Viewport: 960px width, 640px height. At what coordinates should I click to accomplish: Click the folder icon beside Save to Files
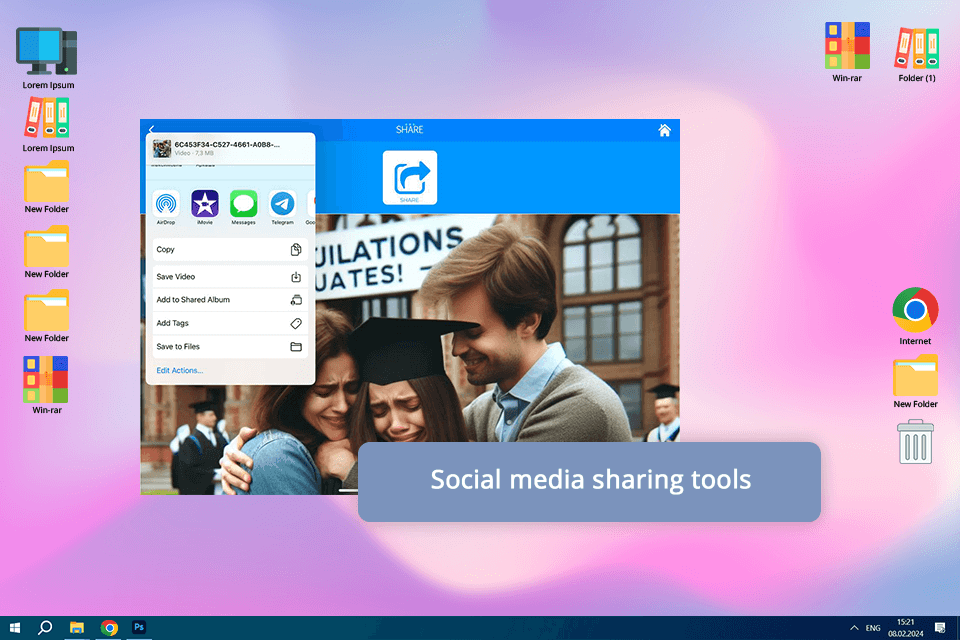[296, 347]
